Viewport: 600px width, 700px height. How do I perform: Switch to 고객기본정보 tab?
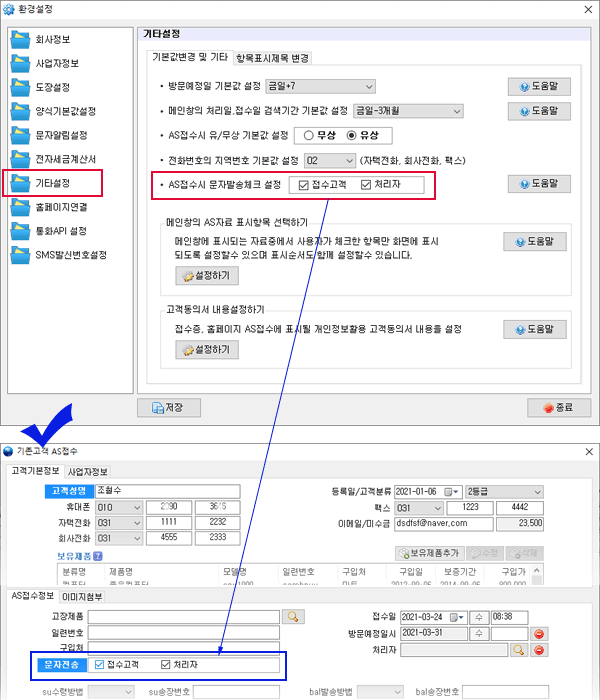pyautogui.click(x=35, y=471)
